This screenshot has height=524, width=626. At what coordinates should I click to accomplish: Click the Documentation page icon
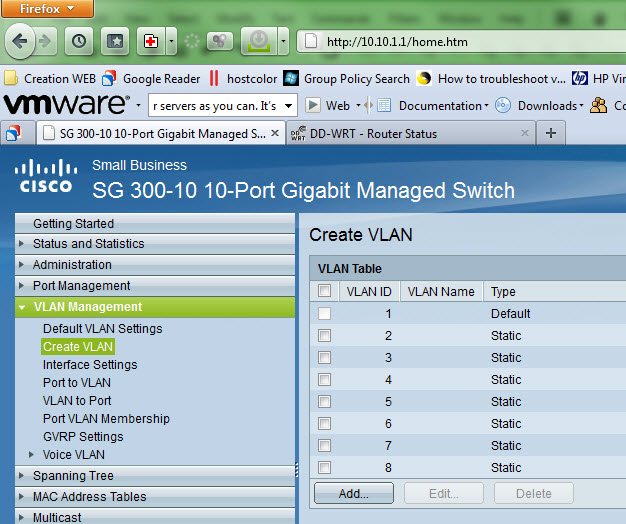tap(384, 105)
